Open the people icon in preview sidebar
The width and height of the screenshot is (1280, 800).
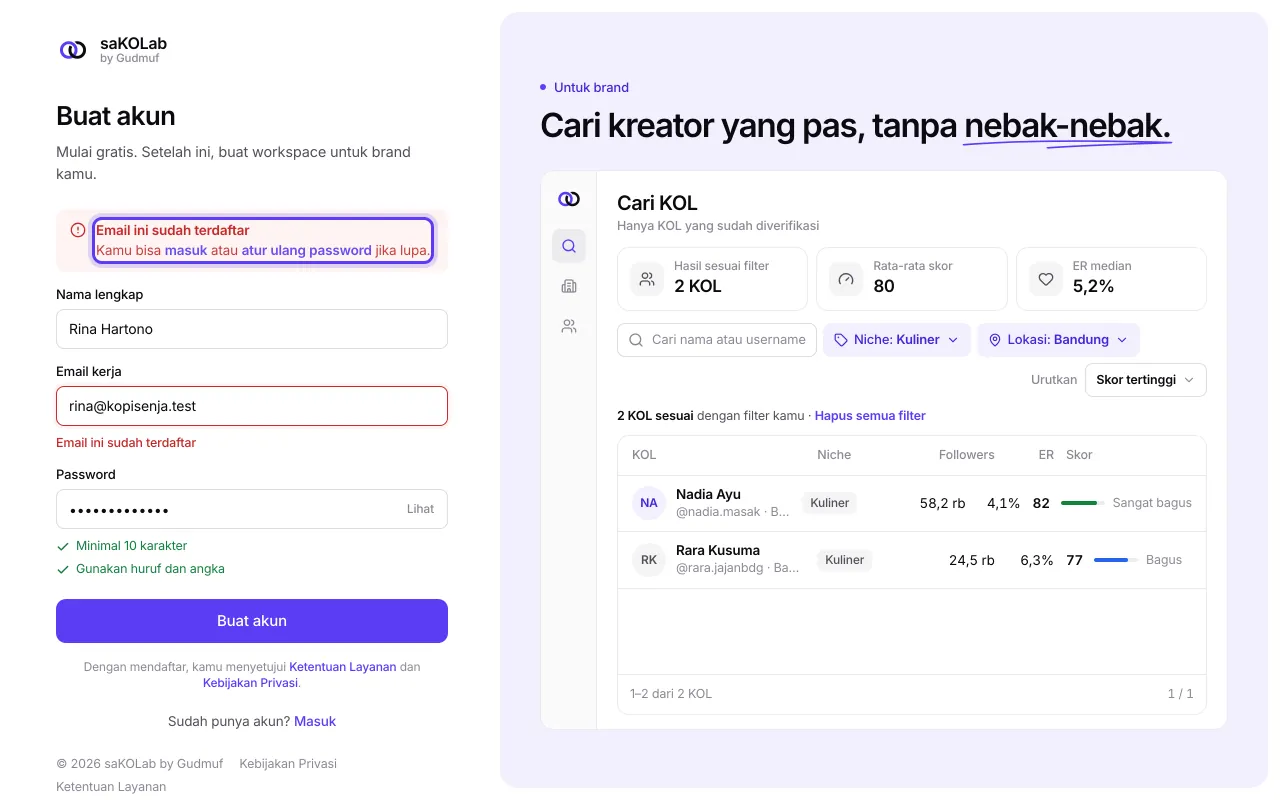569,326
